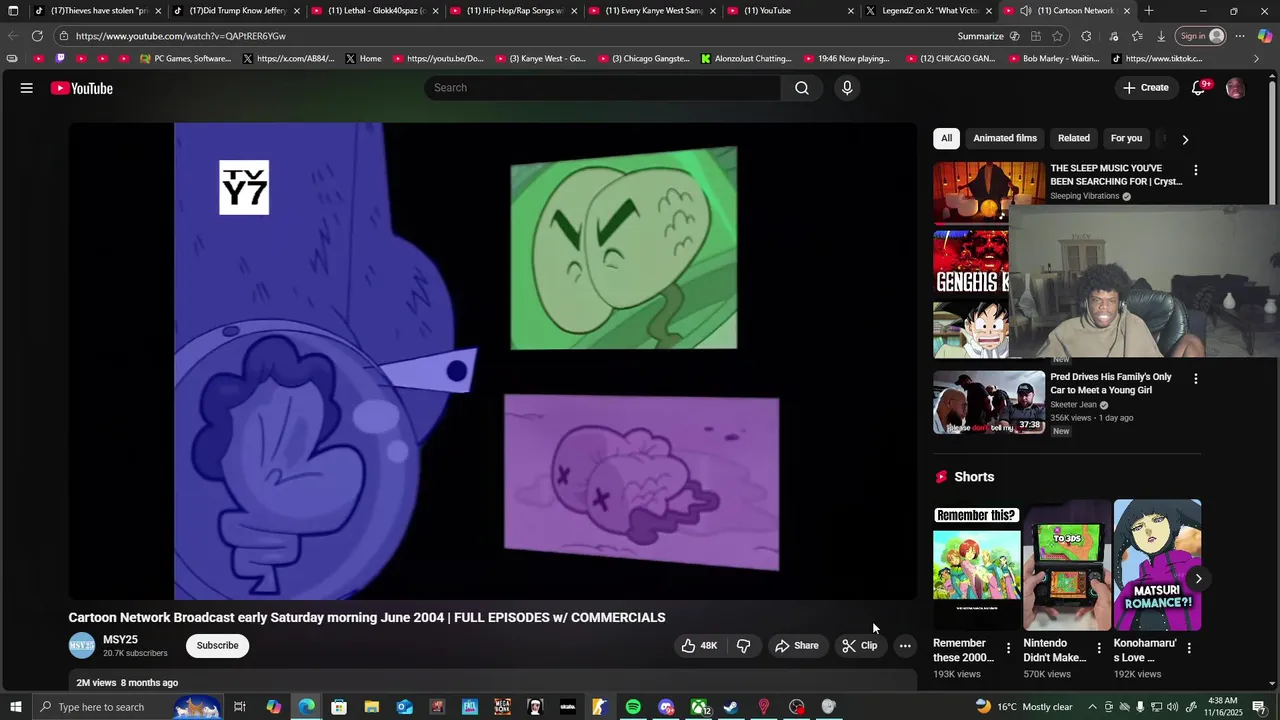Click the search magnifier button

802,88
